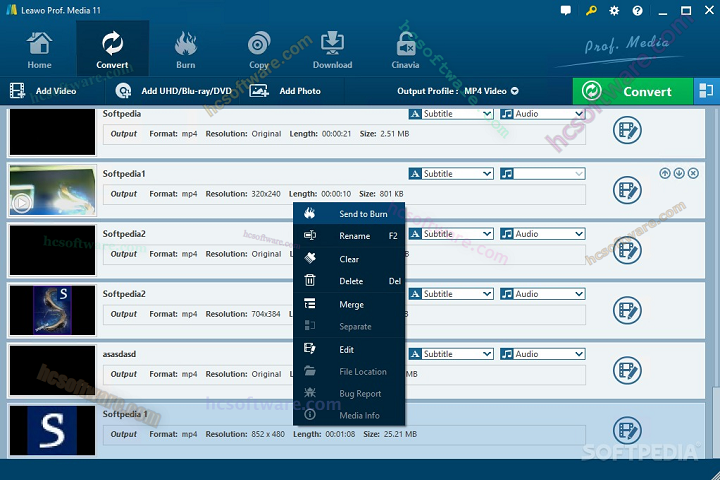Image resolution: width=720 pixels, height=480 pixels.
Task: Open Audio dropdown for Softpedia2 704x384 row
Action: click(543, 294)
